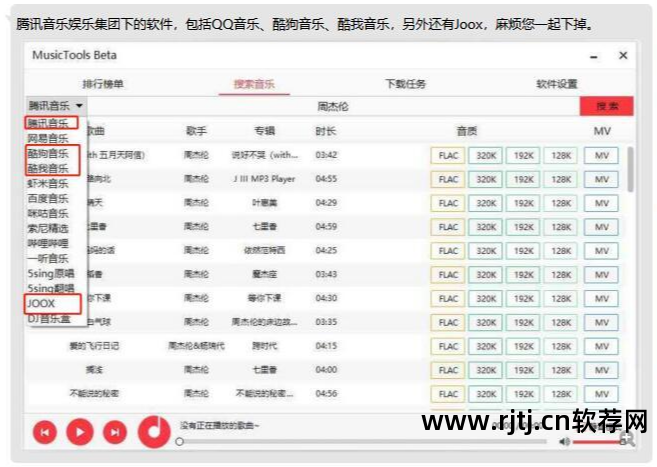Switch to the 搜索音乐 tab
Screen dimensions: 657x467
[x=254, y=84]
